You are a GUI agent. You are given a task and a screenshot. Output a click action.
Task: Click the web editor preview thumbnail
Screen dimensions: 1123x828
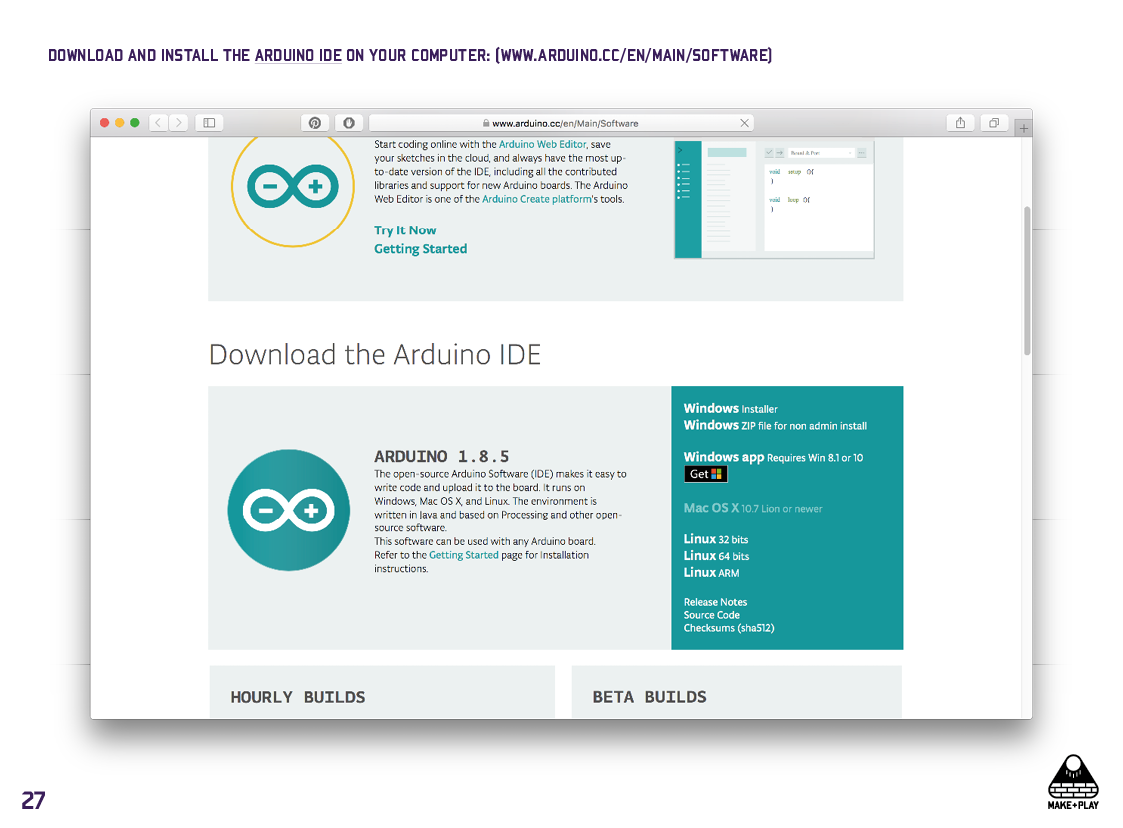point(774,198)
